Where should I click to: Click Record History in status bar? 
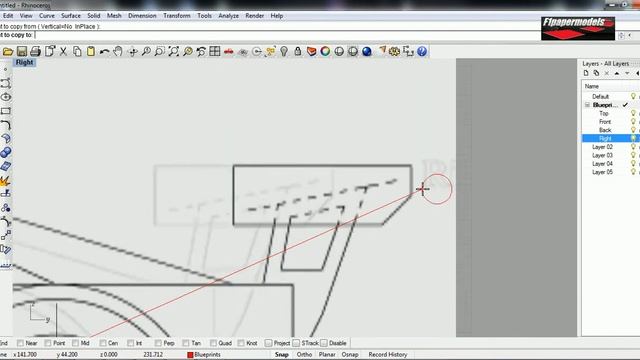click(x=388, y=355)
